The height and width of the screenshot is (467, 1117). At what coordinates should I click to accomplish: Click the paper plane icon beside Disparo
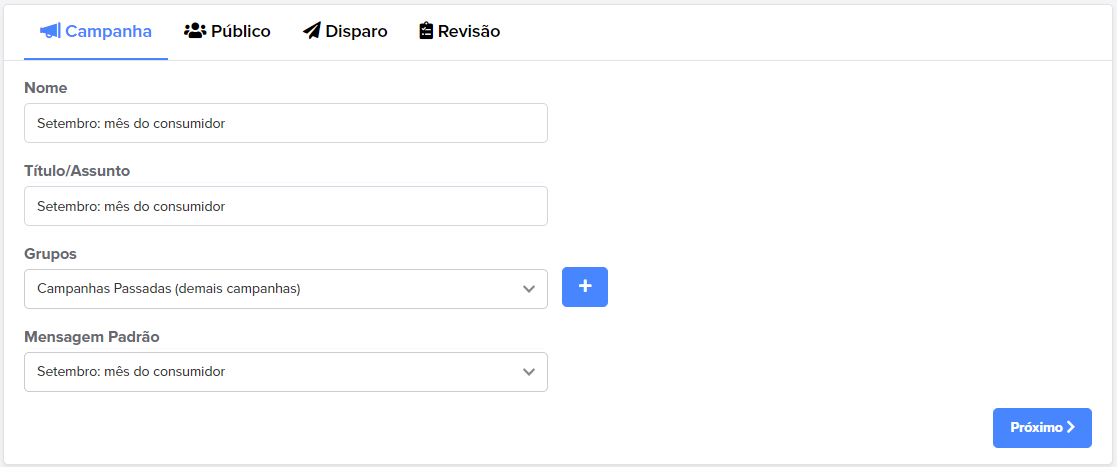pos(311,31)
